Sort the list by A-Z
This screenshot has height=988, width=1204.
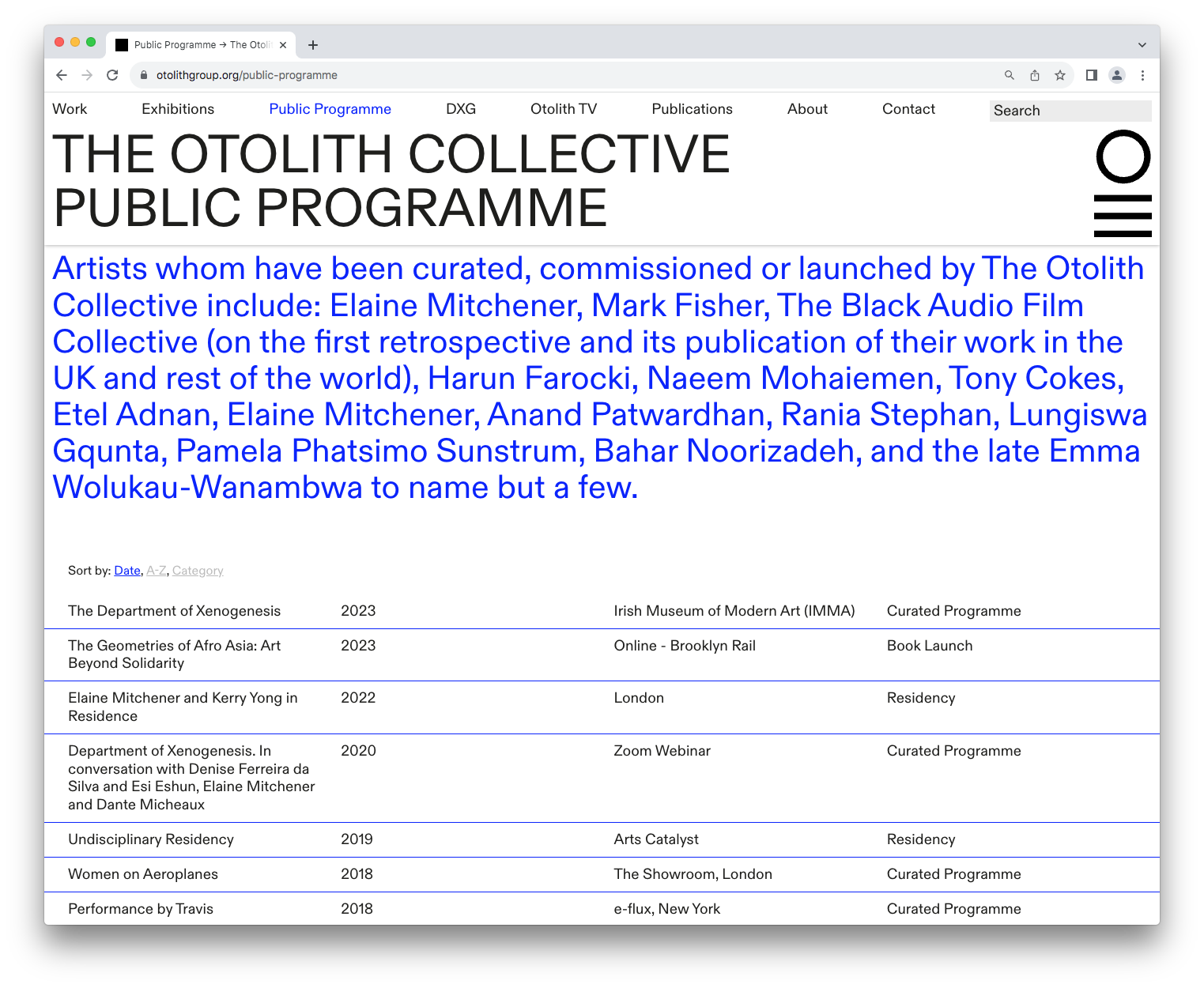157,571
